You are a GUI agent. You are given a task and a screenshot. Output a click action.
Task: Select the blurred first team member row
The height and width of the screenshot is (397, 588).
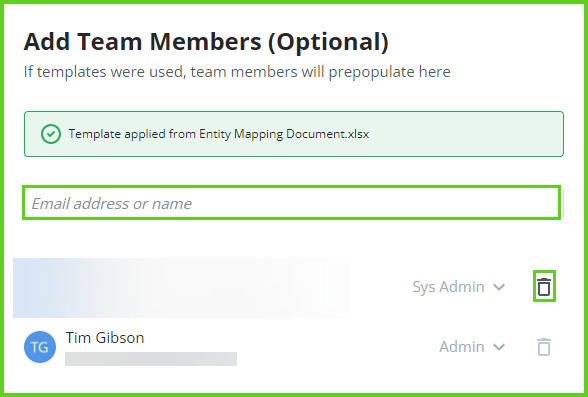[x=182, y=288]
